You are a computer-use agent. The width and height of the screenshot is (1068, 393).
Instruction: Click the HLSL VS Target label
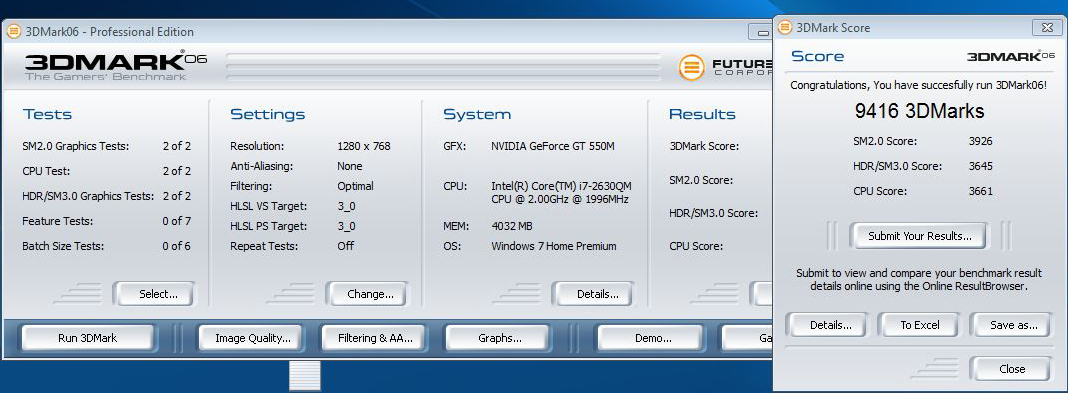point(268,206)
